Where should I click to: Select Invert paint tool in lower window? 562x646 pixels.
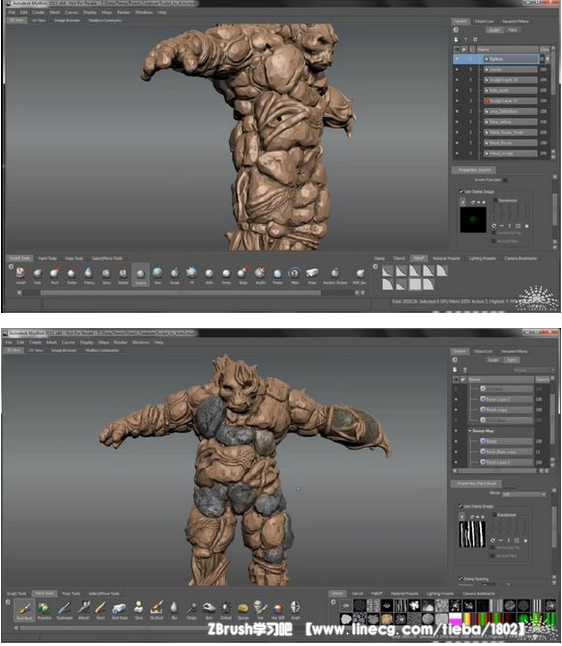(x=295, y=610)
